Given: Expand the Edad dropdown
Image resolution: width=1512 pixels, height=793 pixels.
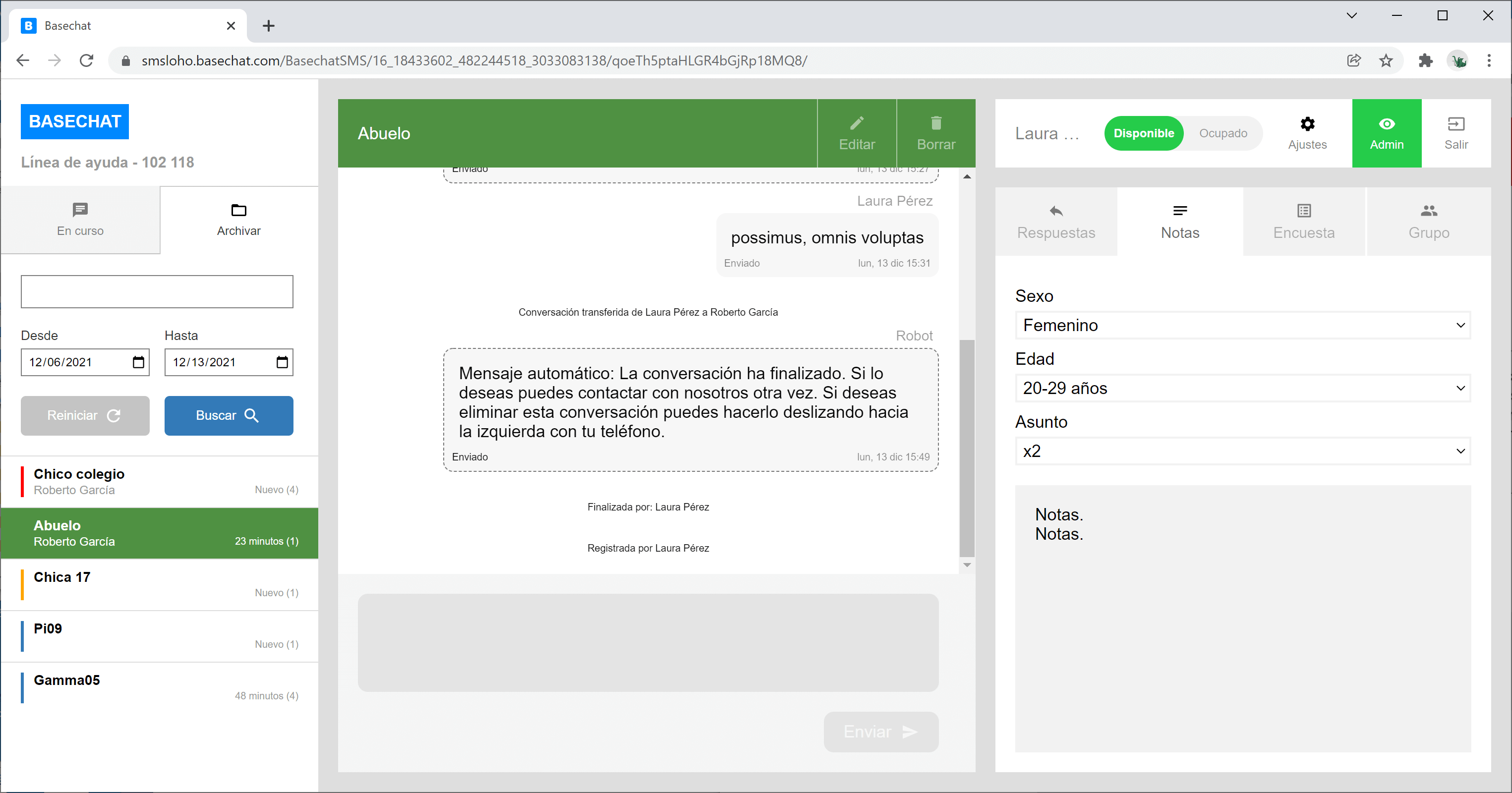Looking at the screenshot, I should 1242,388.
